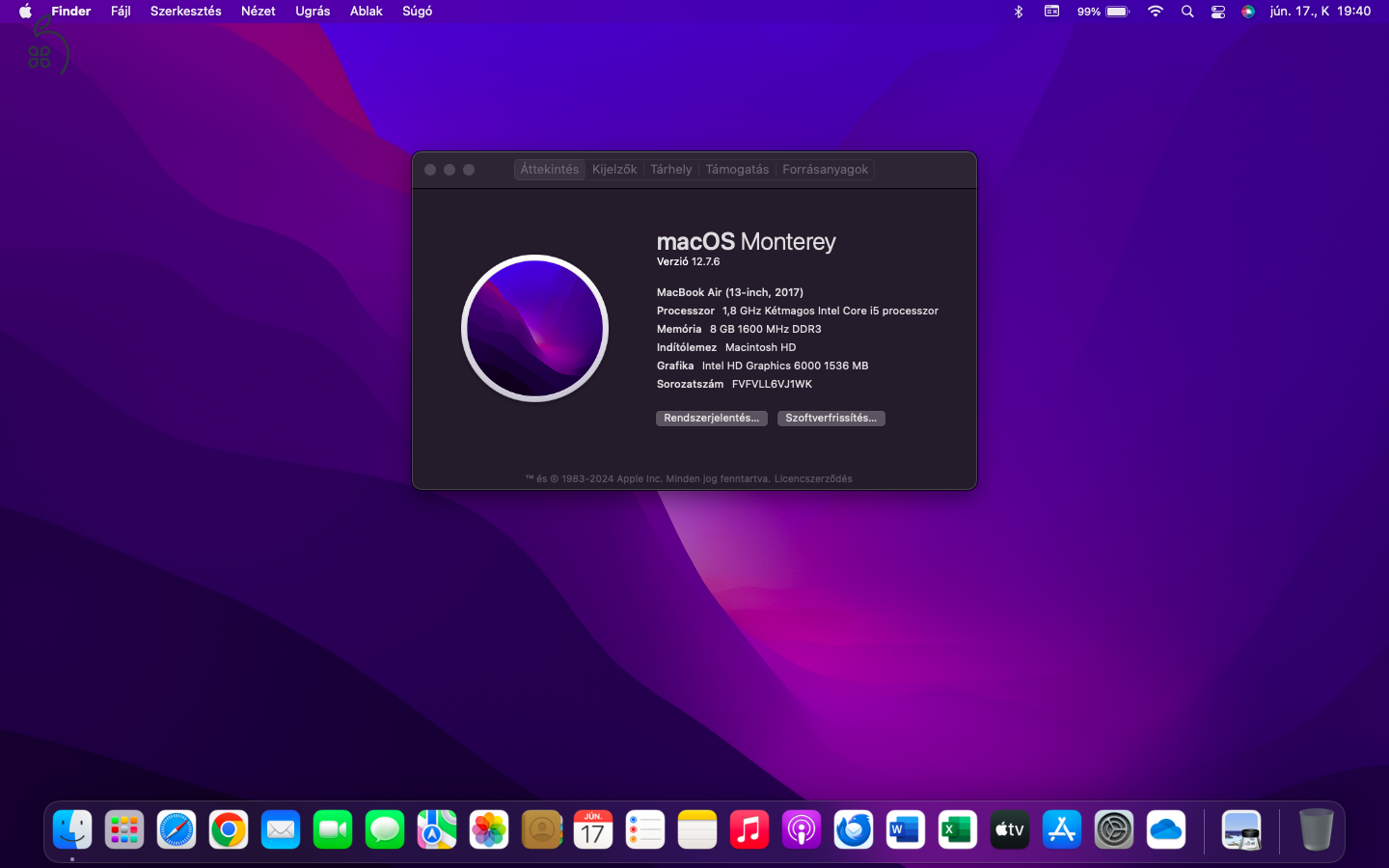Click the 8 GB 1600 MHz DDR3 memory text

[766, 329]
